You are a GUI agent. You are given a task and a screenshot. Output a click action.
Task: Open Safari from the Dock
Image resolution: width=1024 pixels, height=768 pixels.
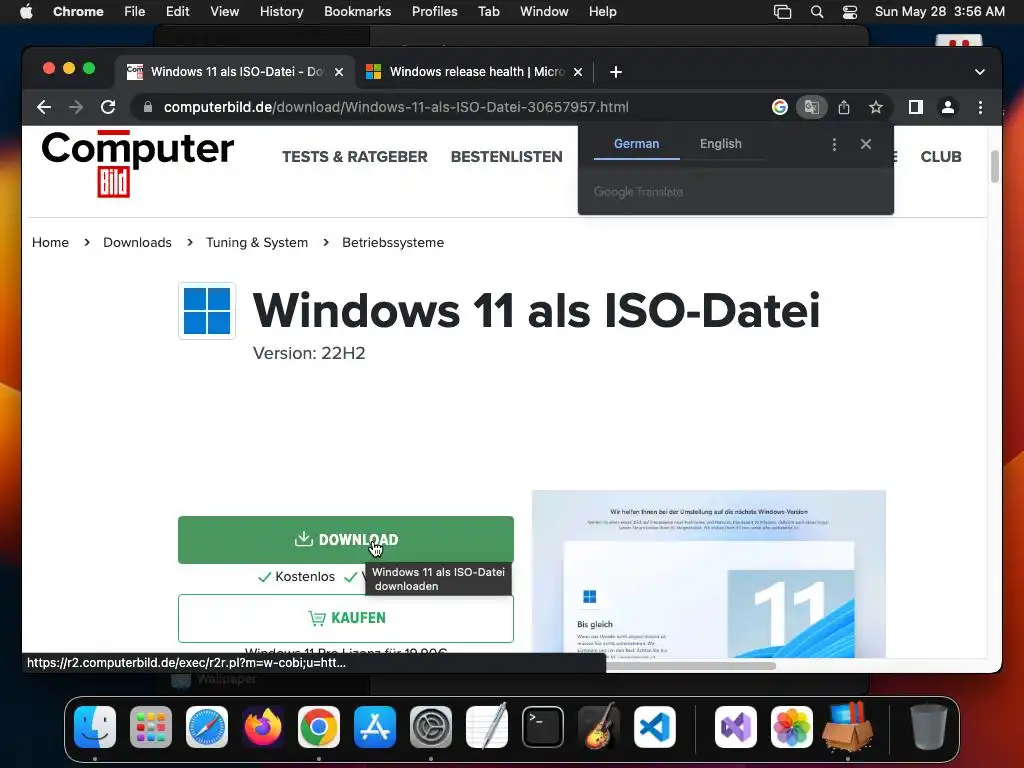tap(207, 727)
